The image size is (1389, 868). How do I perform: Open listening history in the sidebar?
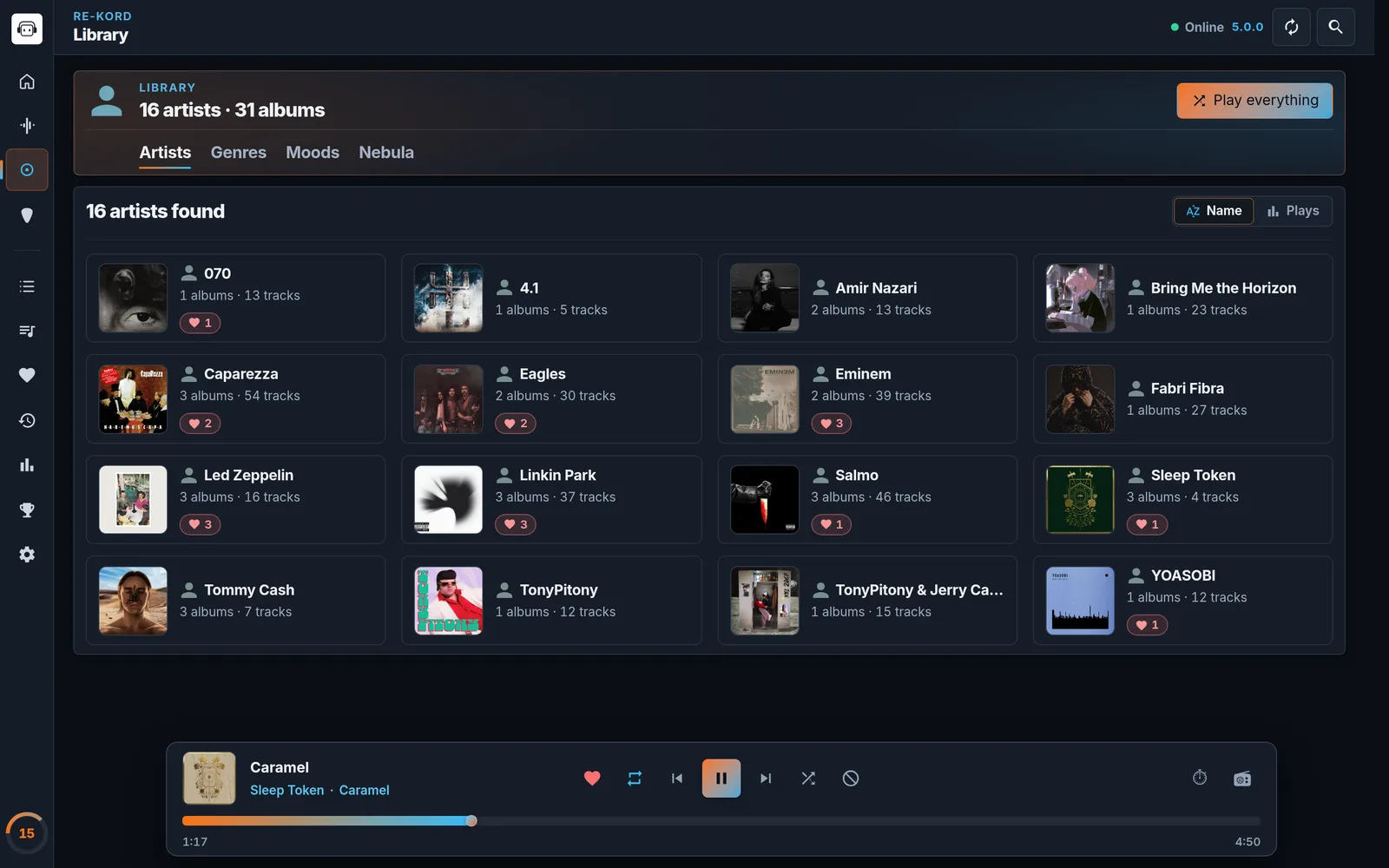pos(27,420)
